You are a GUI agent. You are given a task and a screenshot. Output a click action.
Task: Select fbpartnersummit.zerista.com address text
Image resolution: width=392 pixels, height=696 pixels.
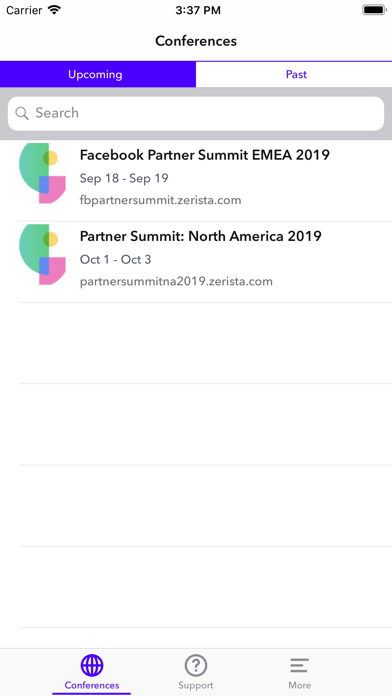pos(160,200)
